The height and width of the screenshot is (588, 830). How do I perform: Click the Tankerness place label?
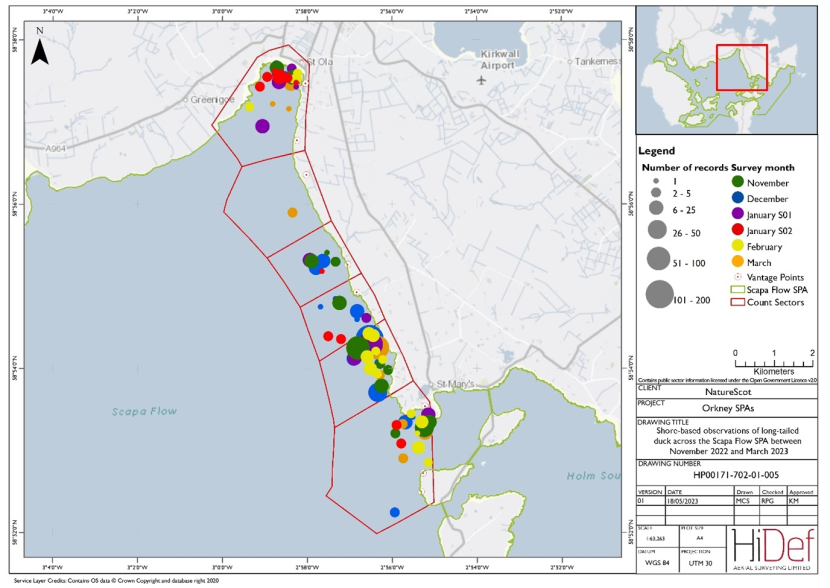597,61
